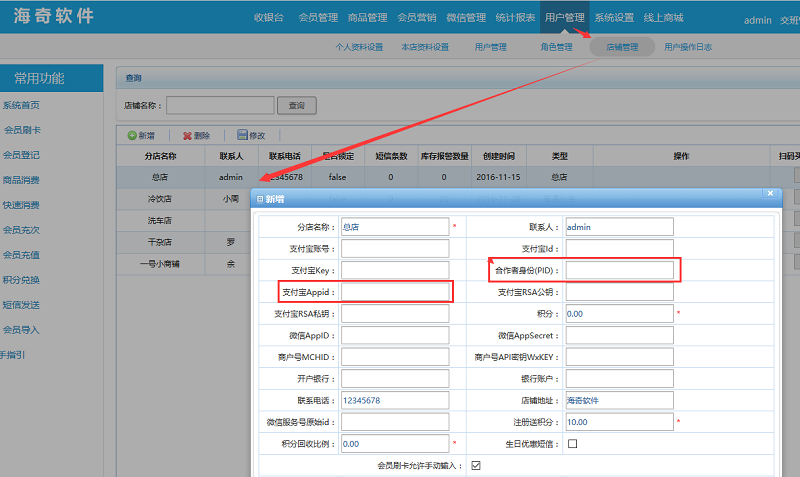Viewport: 800px width, 477px height.
Task: Toggle the 生日优惠短信 checkbox
Action: point(572,444)
